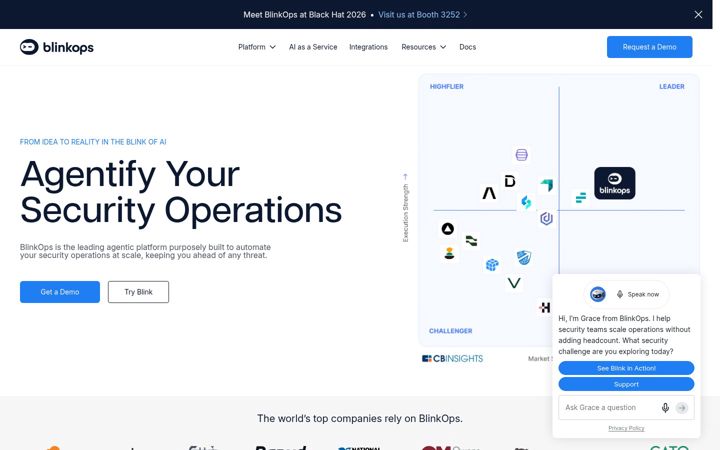Click the teal arrow logo near the vertical axis
The height and width of the screenshot is (450, 720).
546,185
